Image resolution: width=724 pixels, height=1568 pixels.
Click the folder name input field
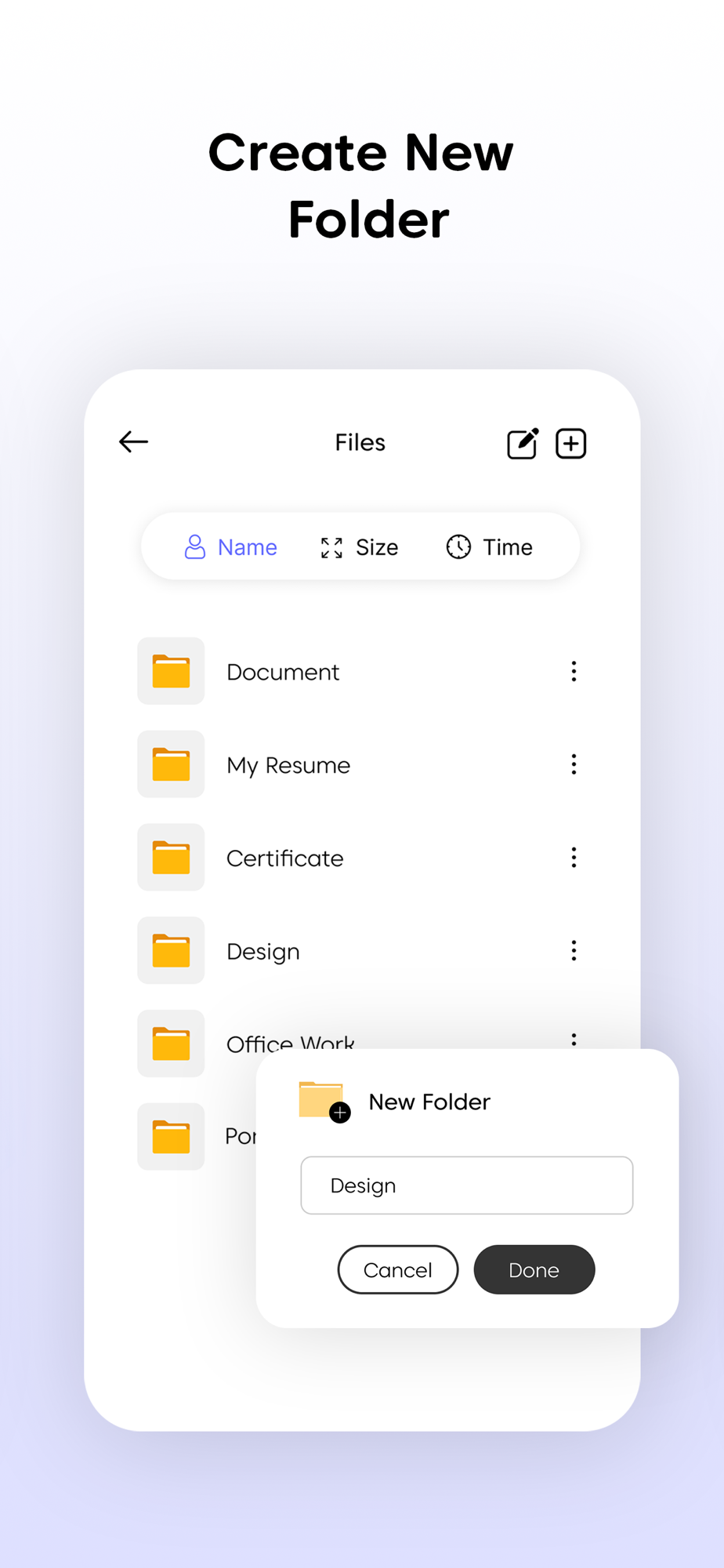coord(467,1185)
